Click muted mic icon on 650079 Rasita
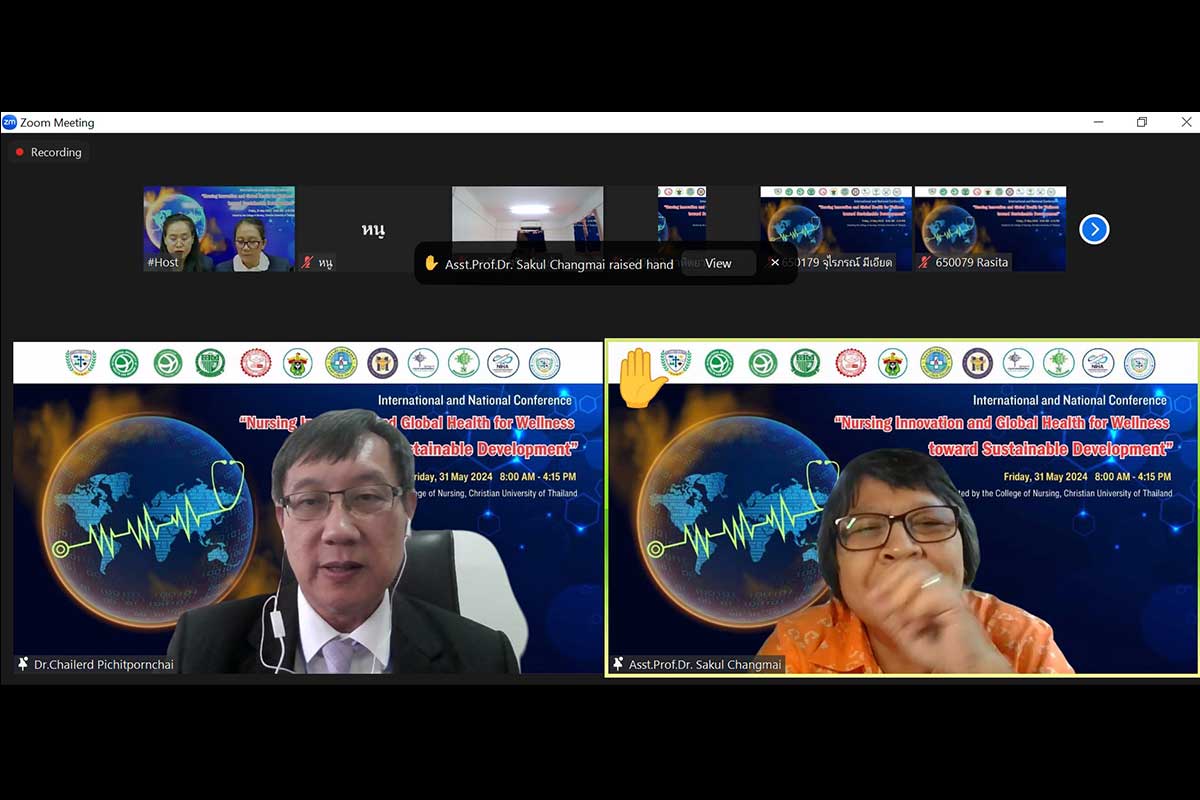This screenshot has width=1200, height=800. [x=925, y=263]
